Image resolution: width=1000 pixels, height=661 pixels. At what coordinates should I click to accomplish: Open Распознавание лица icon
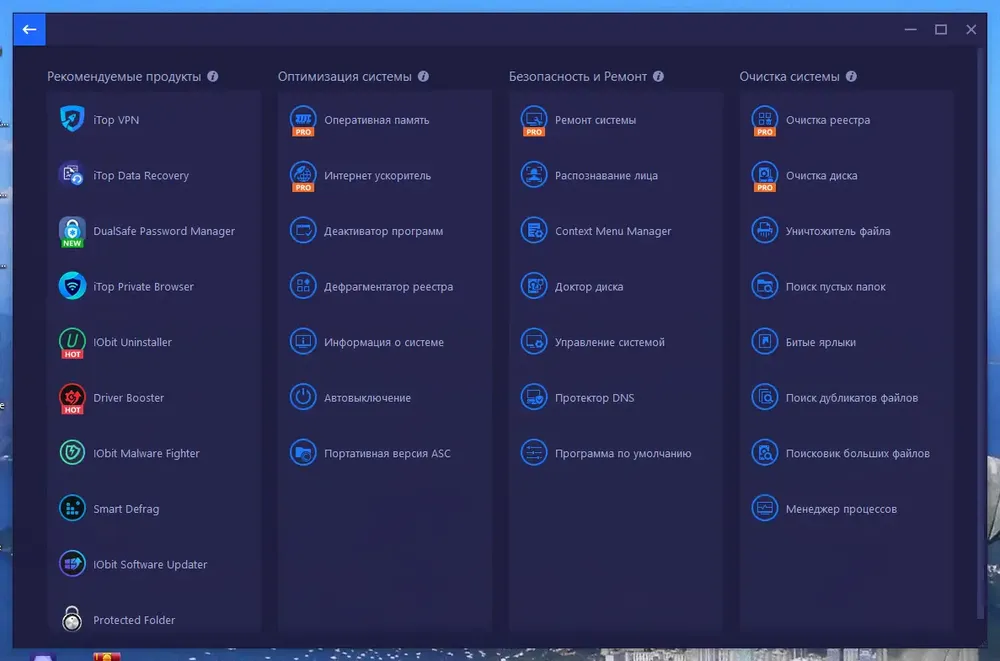tap(534, 175)
